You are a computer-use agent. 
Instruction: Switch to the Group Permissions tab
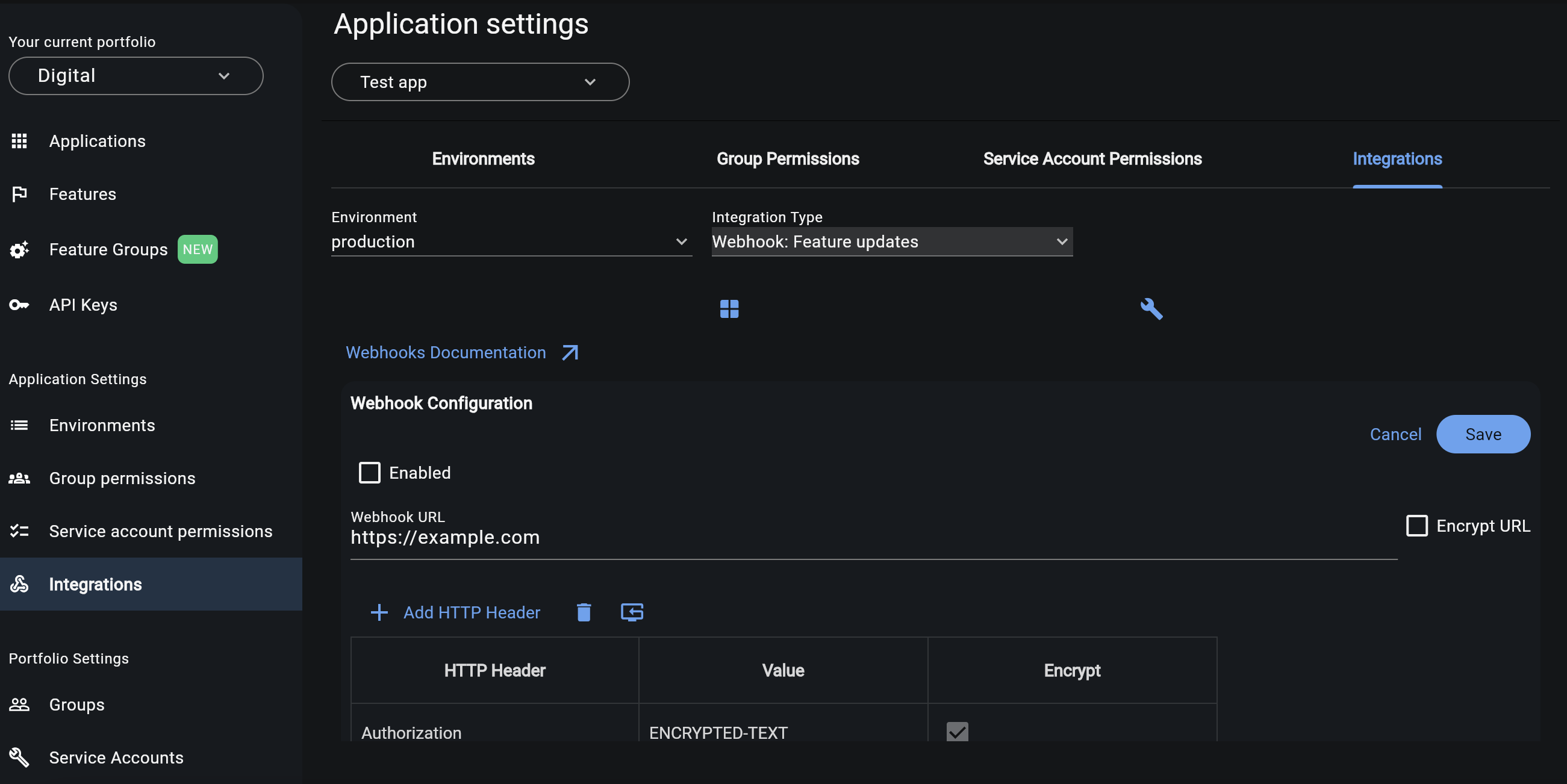788,159
